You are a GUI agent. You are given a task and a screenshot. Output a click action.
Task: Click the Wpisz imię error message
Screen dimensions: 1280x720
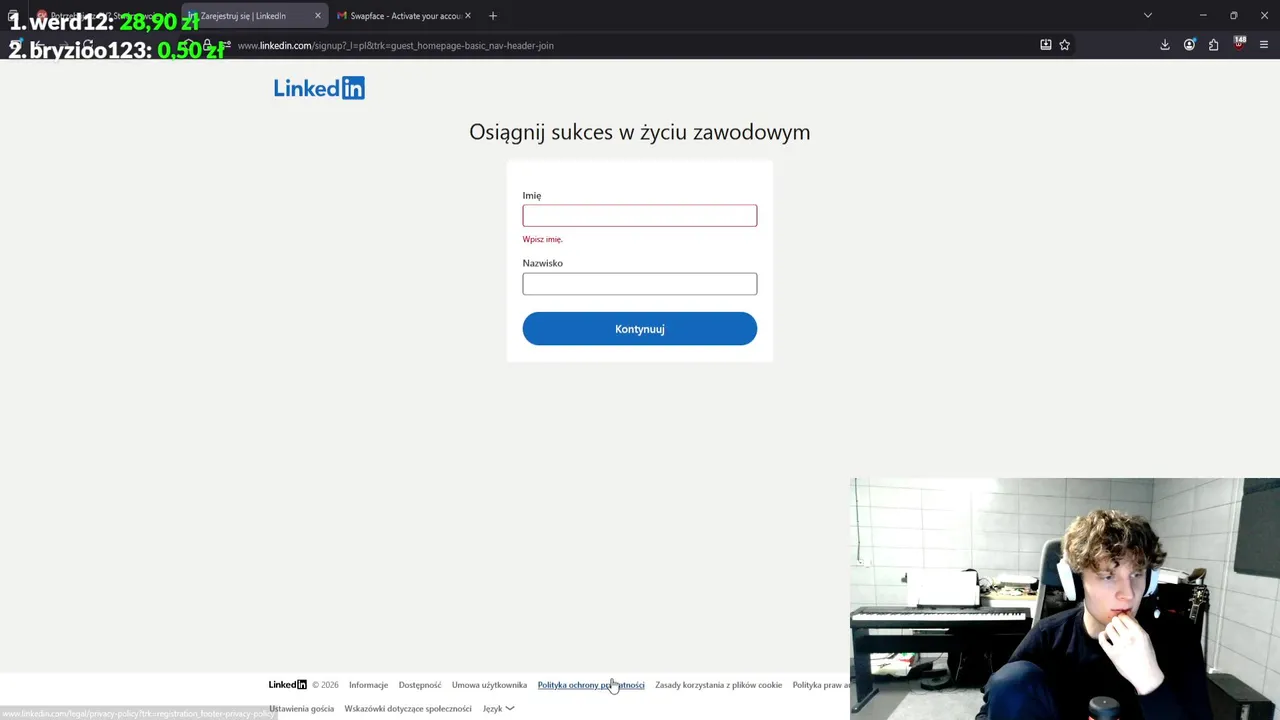(542, 240)
